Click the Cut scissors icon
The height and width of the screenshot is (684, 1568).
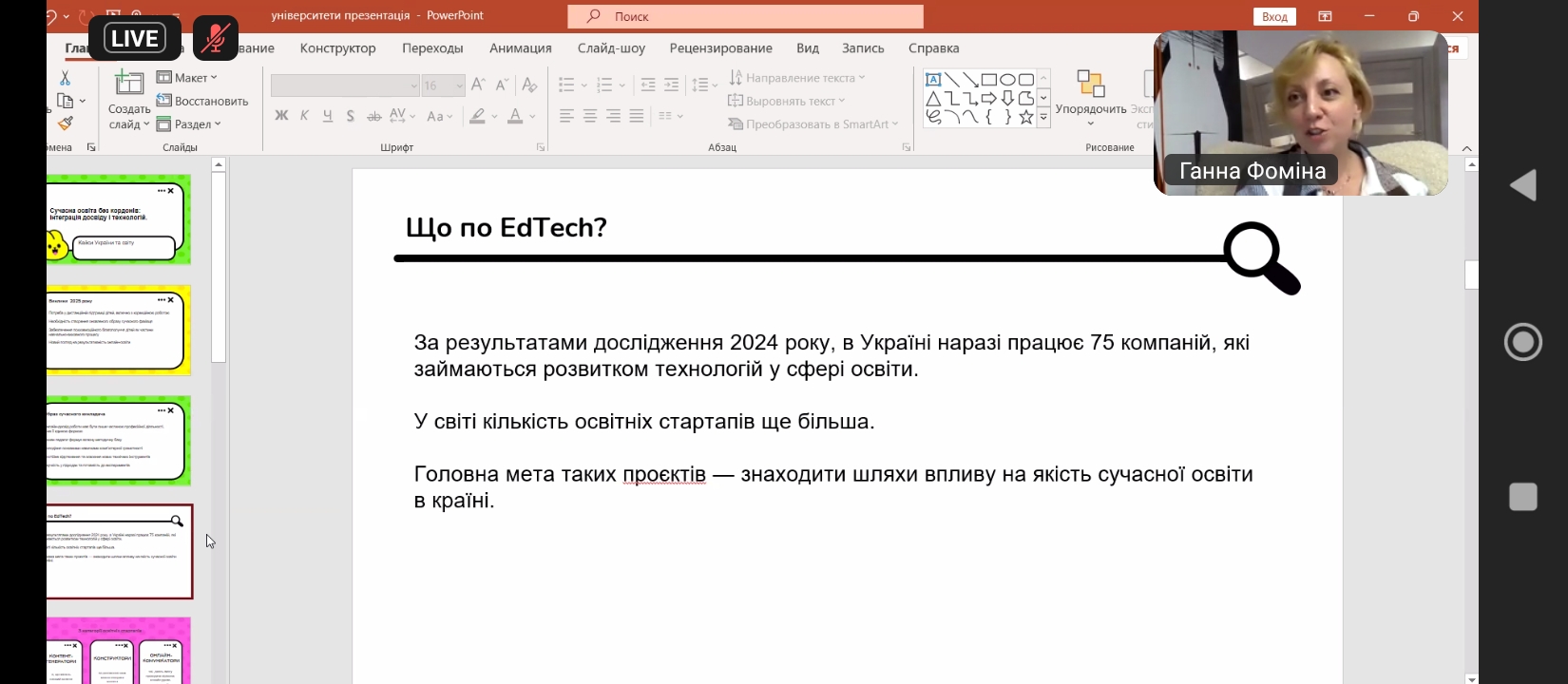click(x=65, y=78)
